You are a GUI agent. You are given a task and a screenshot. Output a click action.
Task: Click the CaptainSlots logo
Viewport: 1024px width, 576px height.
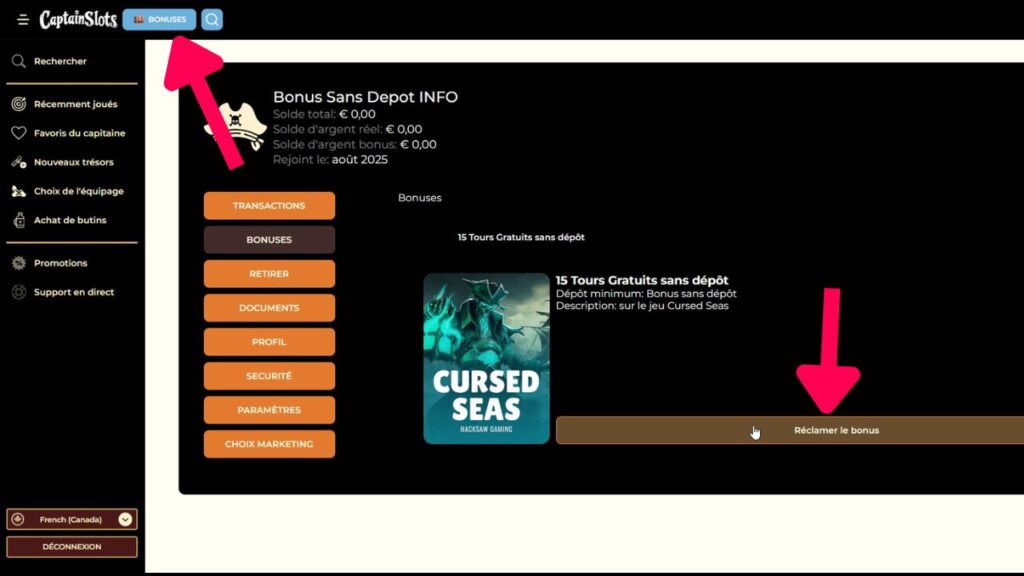point(78,20)
